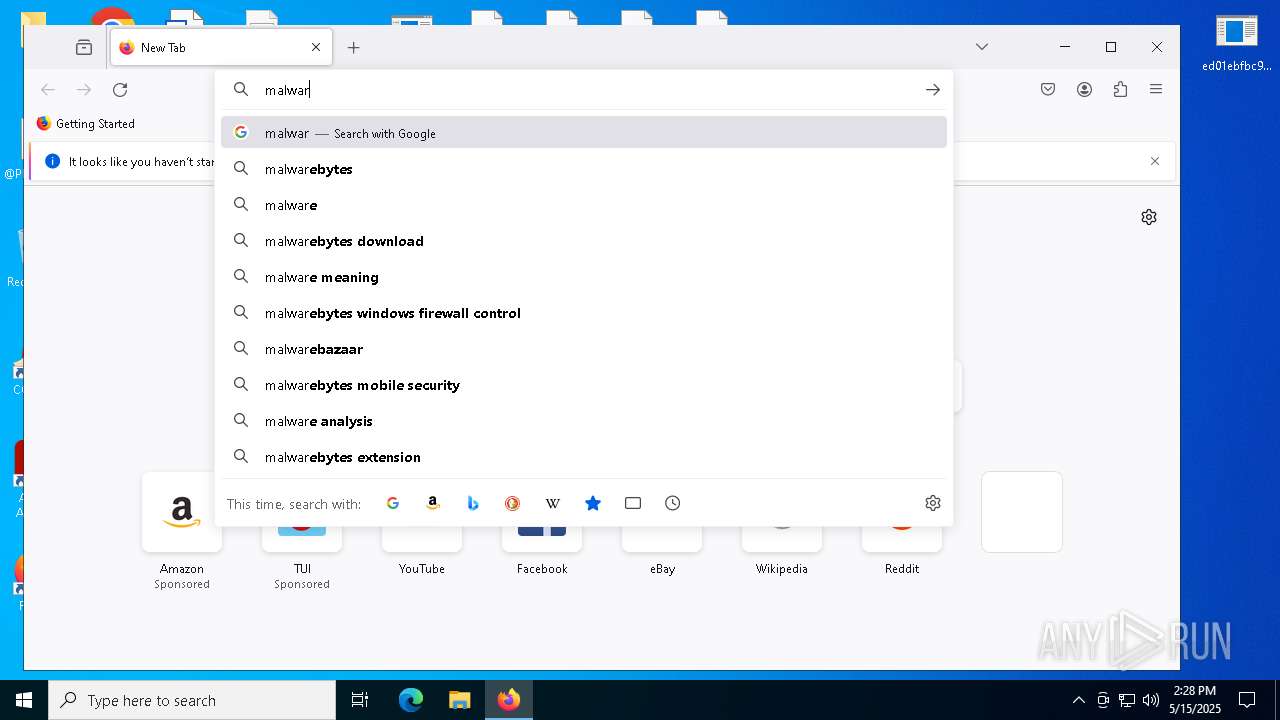
Task: Pick 'malwarebytes download' suggestion
Action: click(584, 241)
